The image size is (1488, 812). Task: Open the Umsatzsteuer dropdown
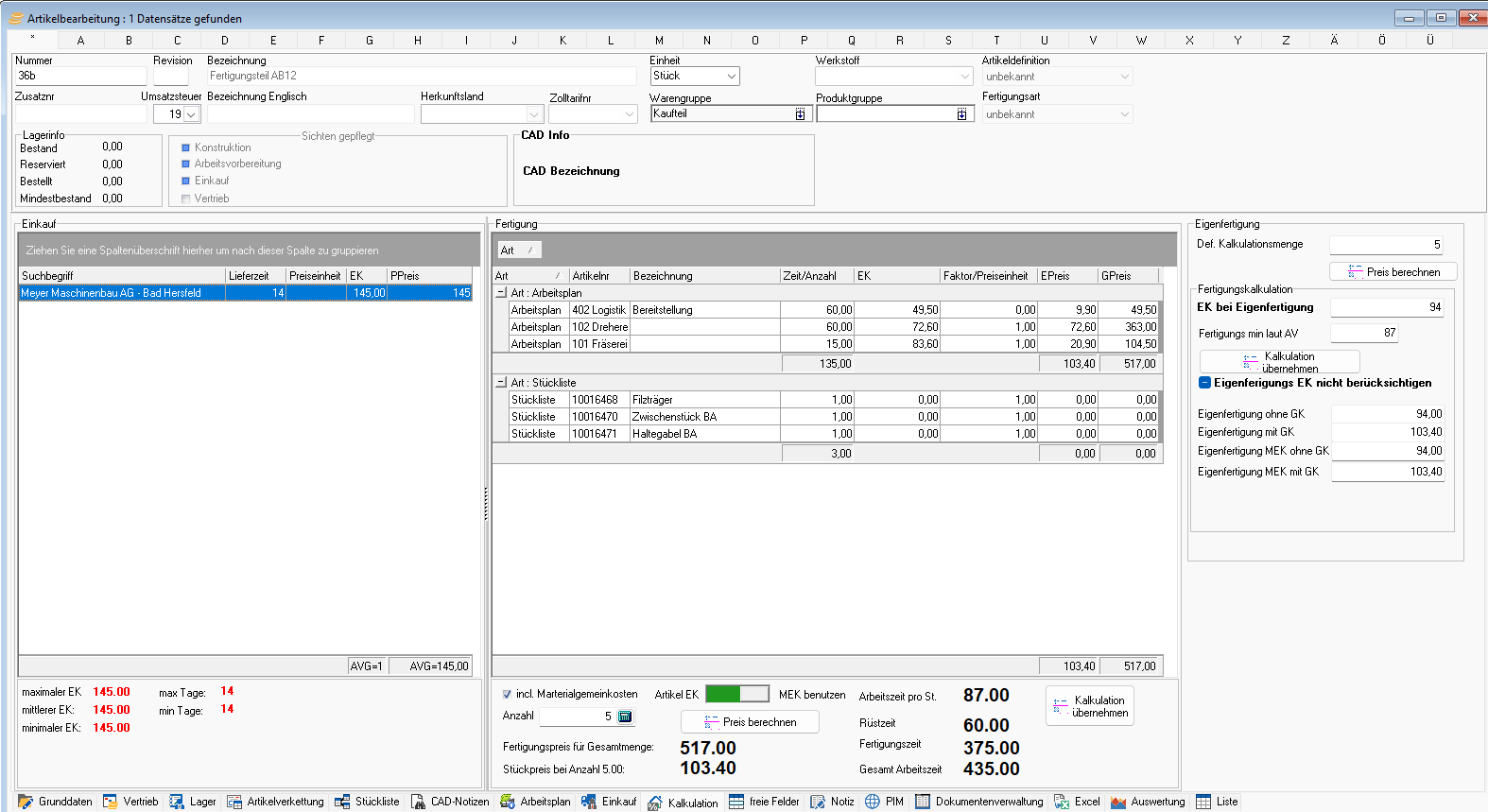(x=191, y=114)
